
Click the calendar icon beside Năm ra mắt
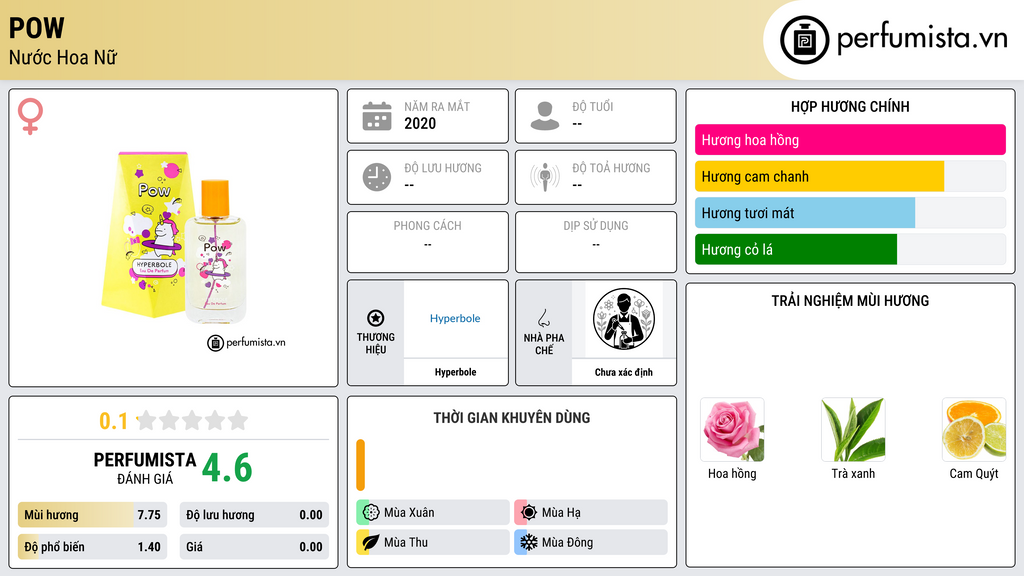tap(377, 116)
